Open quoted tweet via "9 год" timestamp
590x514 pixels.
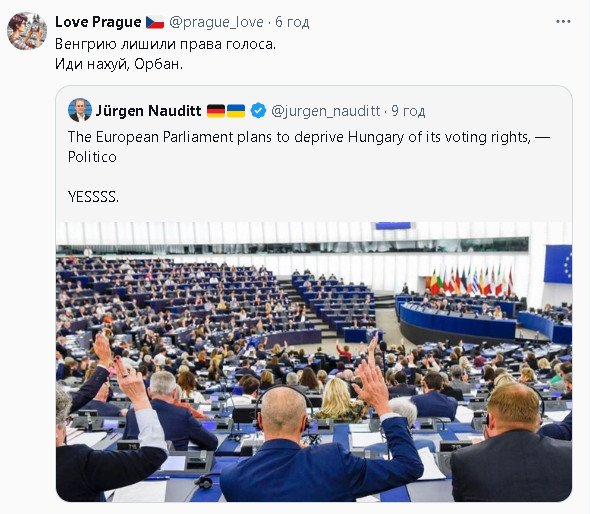pyautogui.click(x=408, y=111)
